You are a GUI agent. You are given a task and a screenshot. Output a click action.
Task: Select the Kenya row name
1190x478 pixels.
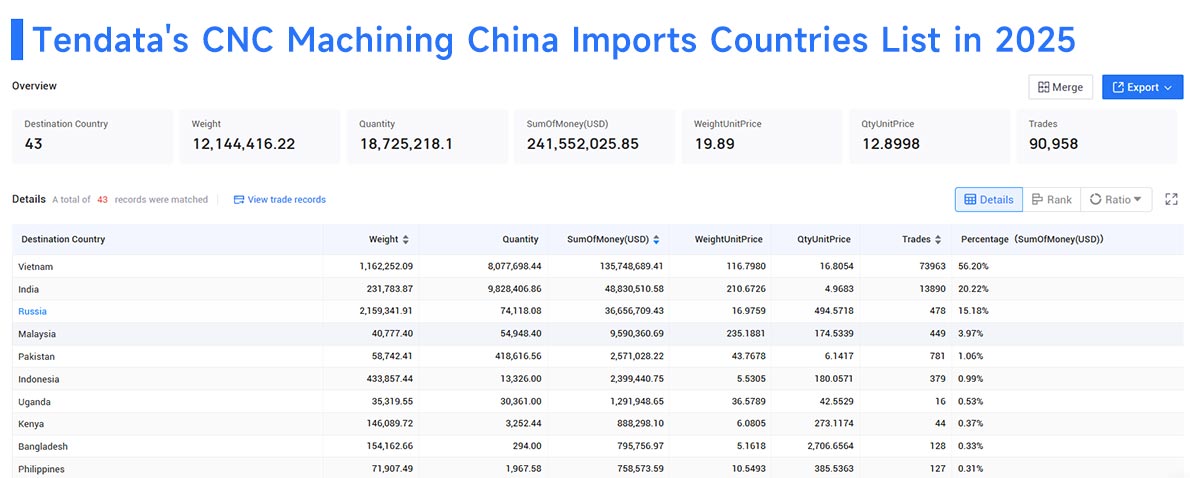32,424
